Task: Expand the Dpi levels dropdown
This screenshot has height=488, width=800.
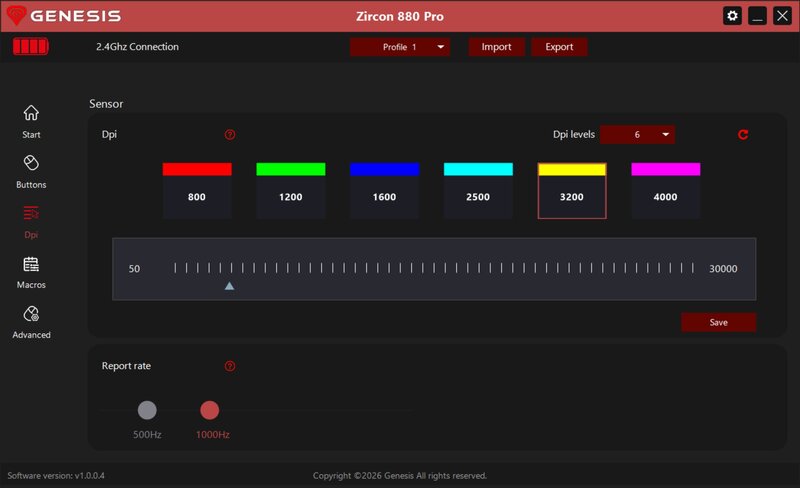Action: 637,134
